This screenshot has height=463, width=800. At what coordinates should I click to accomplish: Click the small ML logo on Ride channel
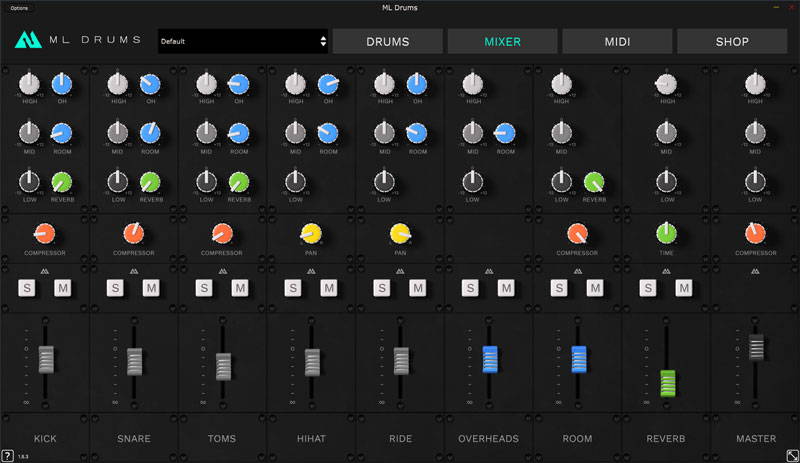(400, 271)
